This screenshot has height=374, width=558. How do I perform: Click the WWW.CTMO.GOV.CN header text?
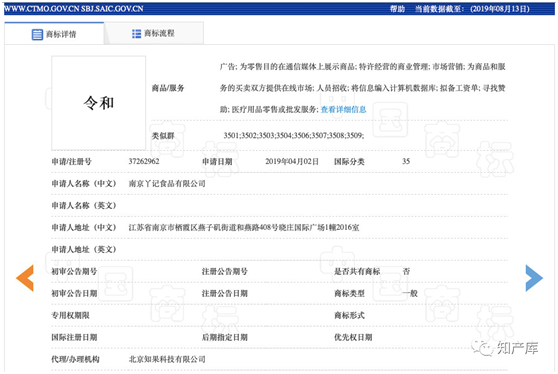(x=41, y=9)
